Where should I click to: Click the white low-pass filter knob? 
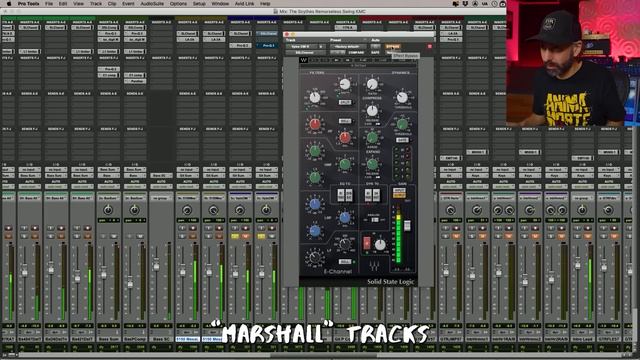point(345,84)
